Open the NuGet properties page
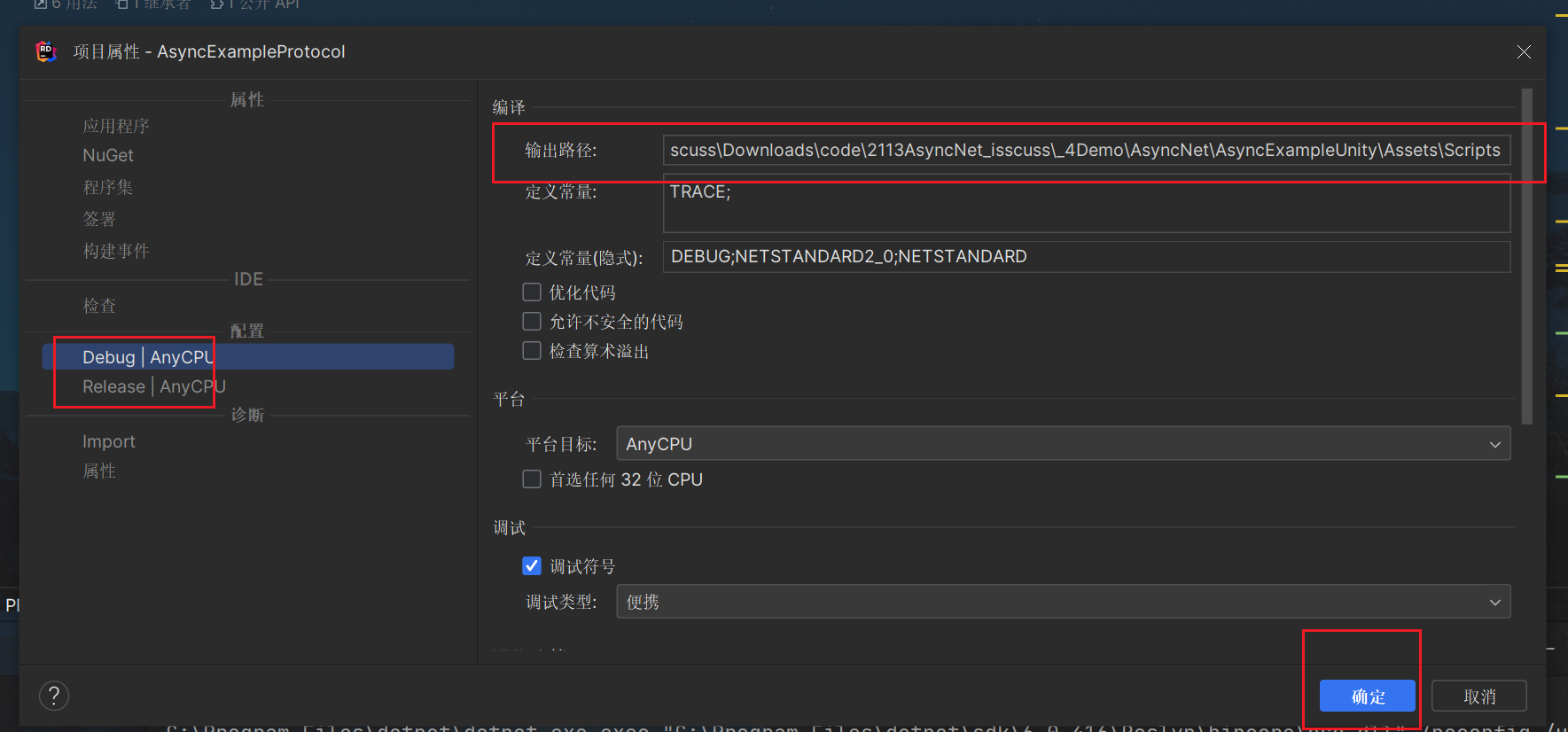This screenshot has height=732, width=1568. [108, 155]
